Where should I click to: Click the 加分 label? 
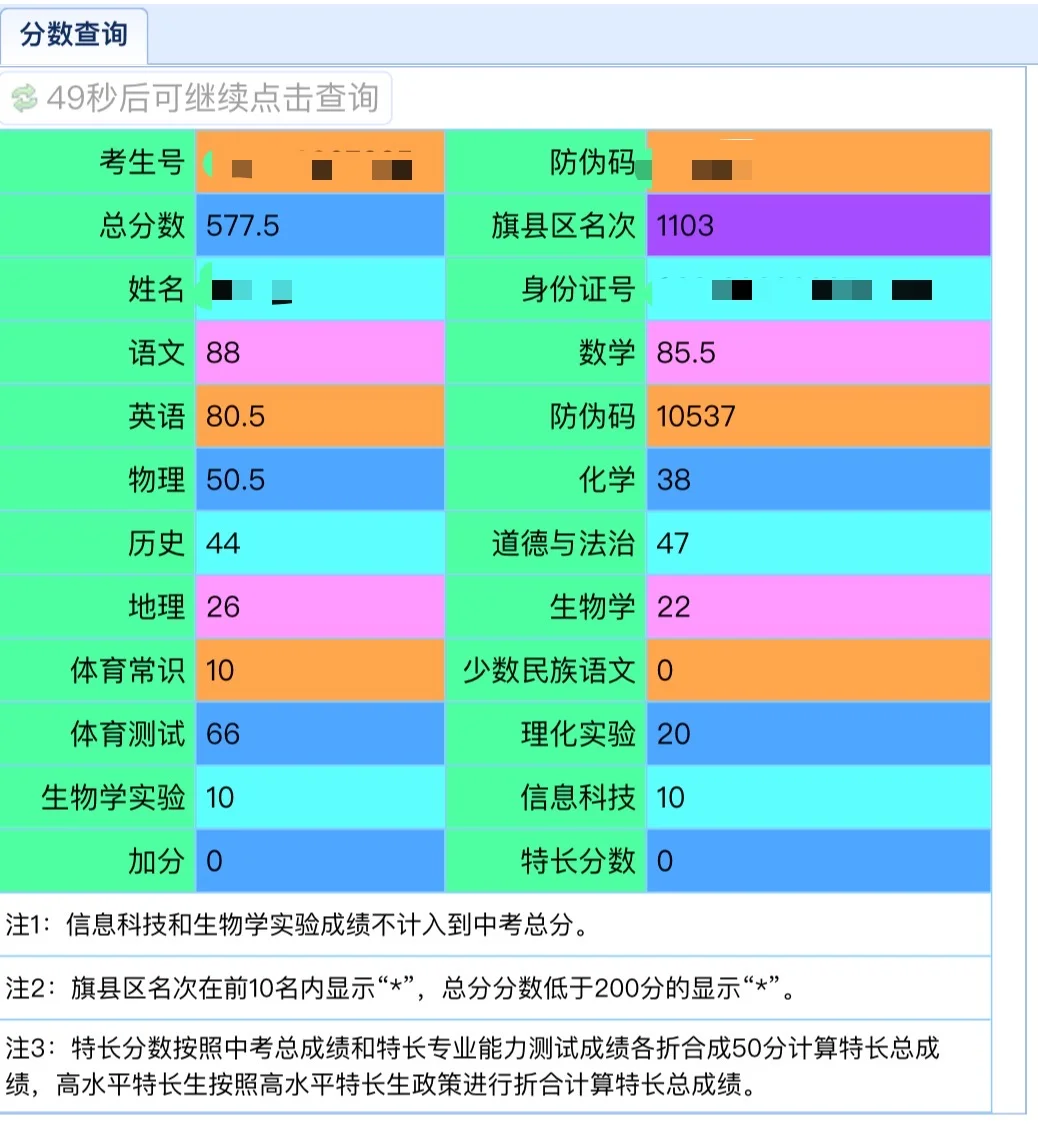pos(157,861)
